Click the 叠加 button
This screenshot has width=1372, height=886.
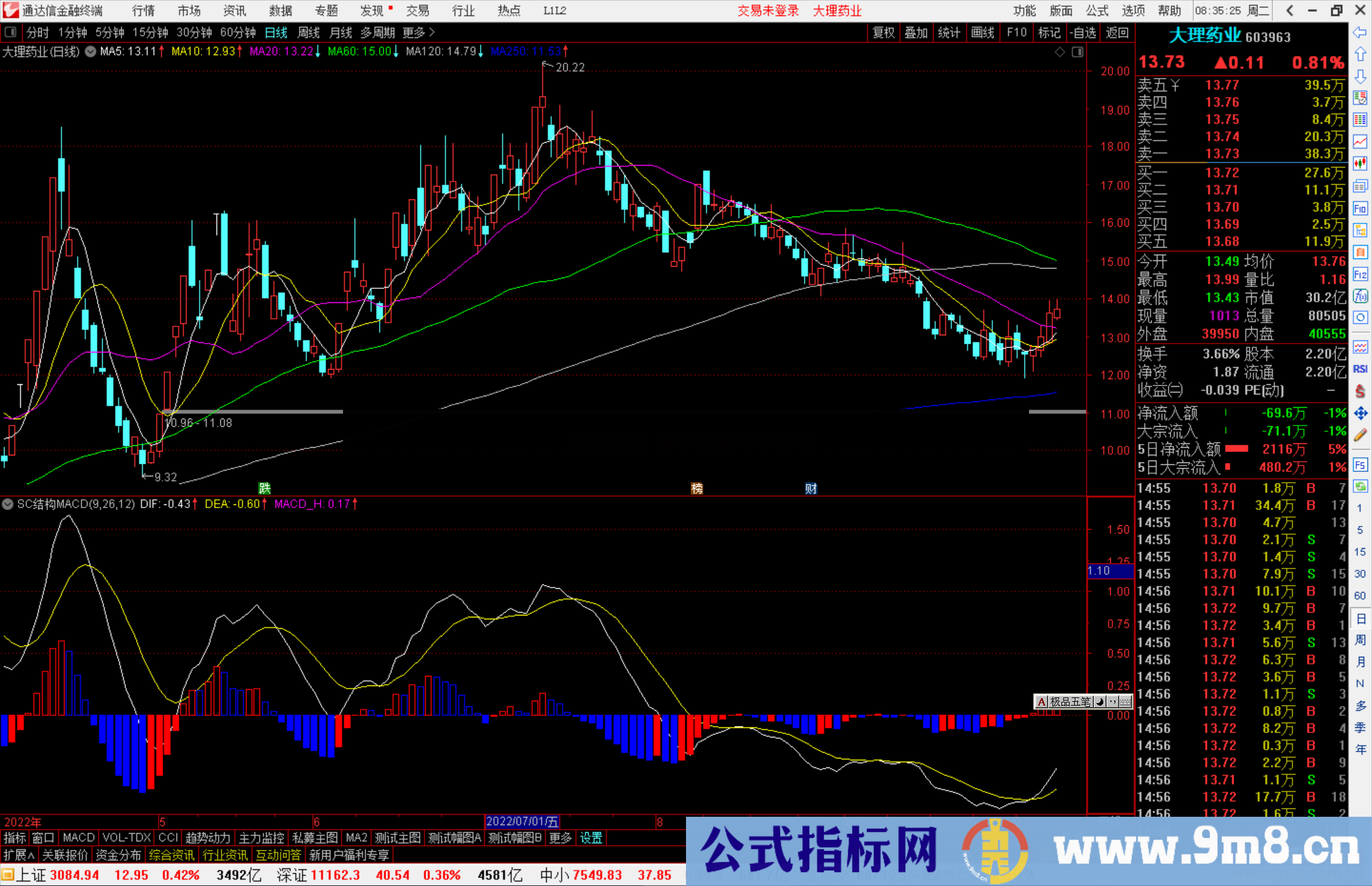click(916, 32)
